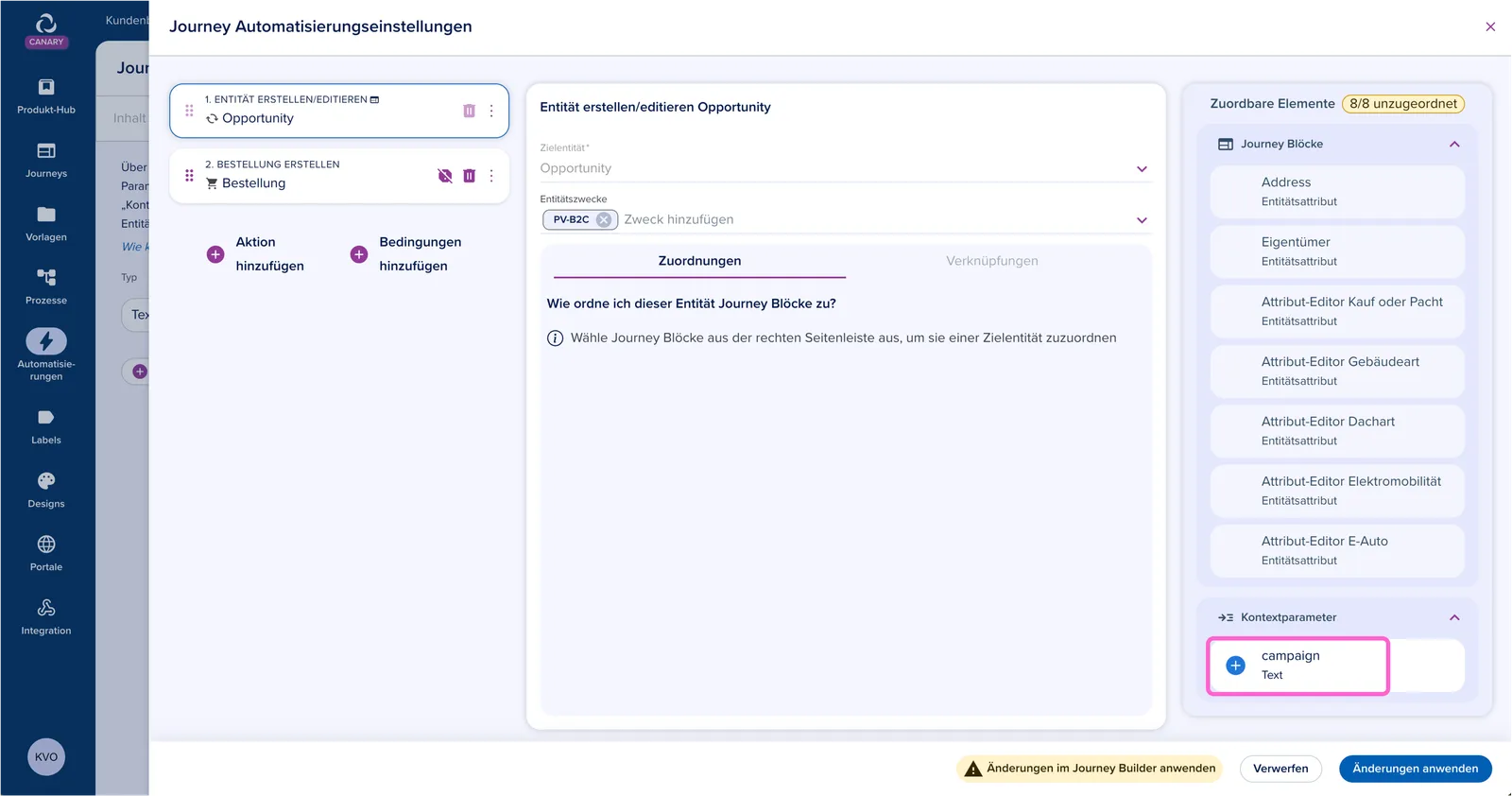Click the drag handle of Bestellung action
1512x796 pixels.
(189, 176)
